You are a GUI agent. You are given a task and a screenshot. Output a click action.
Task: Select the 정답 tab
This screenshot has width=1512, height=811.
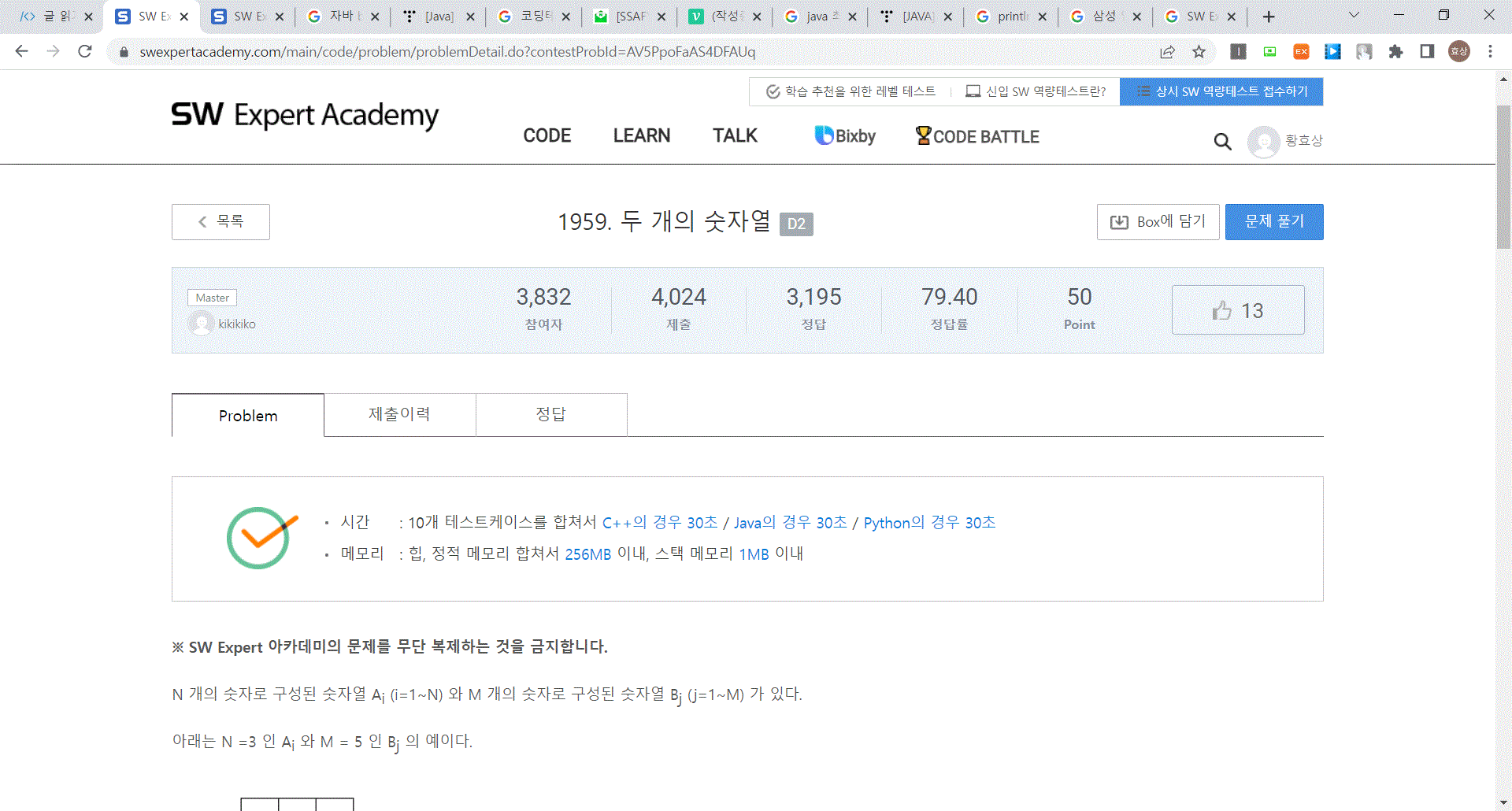point(551,414)
